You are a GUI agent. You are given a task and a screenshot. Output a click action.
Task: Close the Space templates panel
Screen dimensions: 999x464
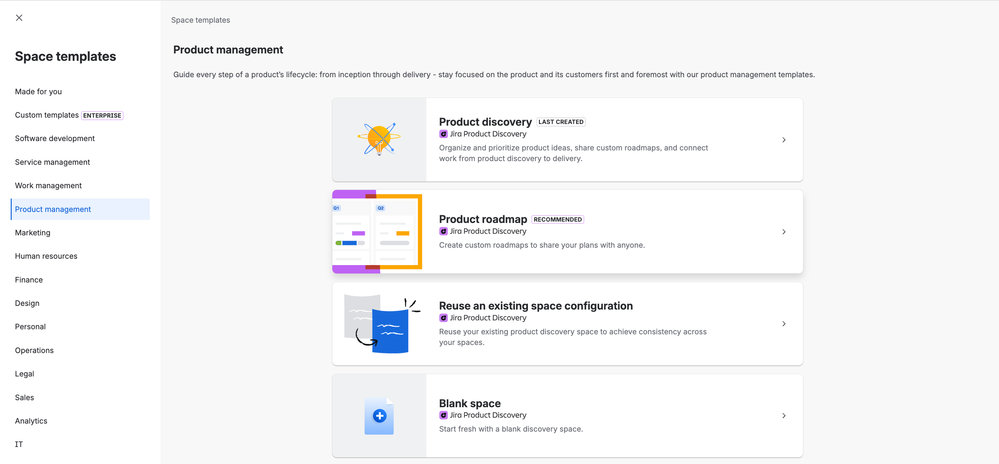19,18
